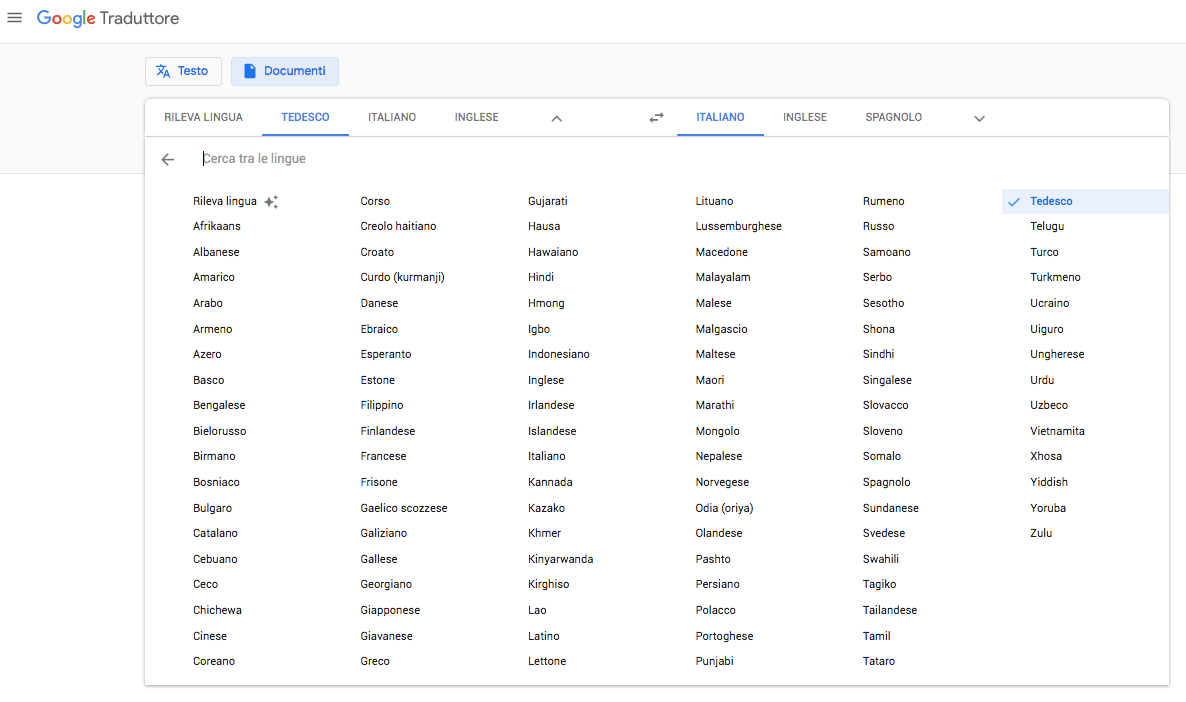Click the Google Traduttore logo
This screenshot has height=702, width=1186.
(107, 18)
